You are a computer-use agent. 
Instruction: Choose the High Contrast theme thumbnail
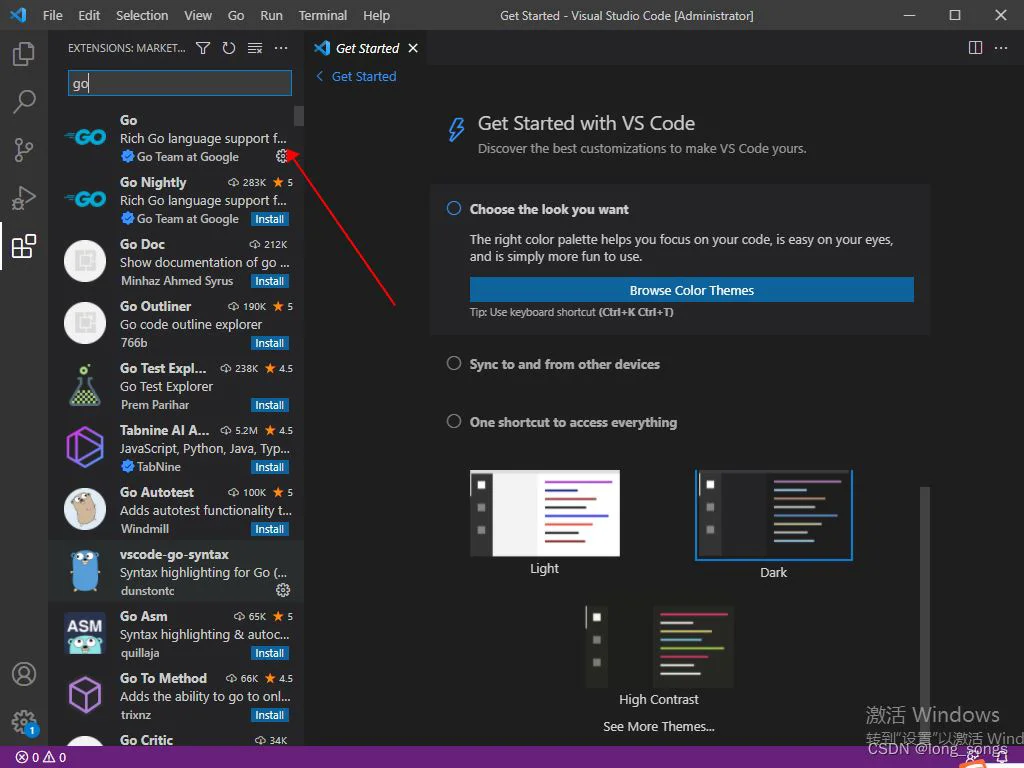point(660,647)
